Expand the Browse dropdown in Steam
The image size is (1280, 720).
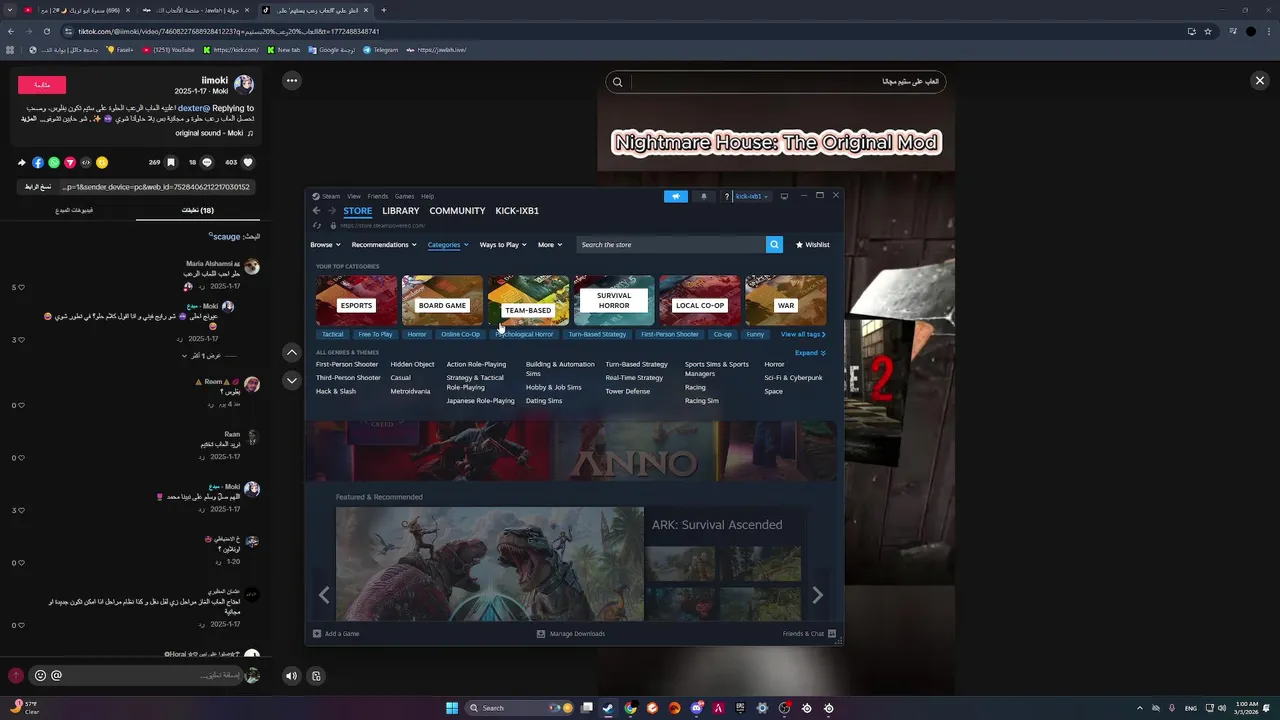click(325, 244)
